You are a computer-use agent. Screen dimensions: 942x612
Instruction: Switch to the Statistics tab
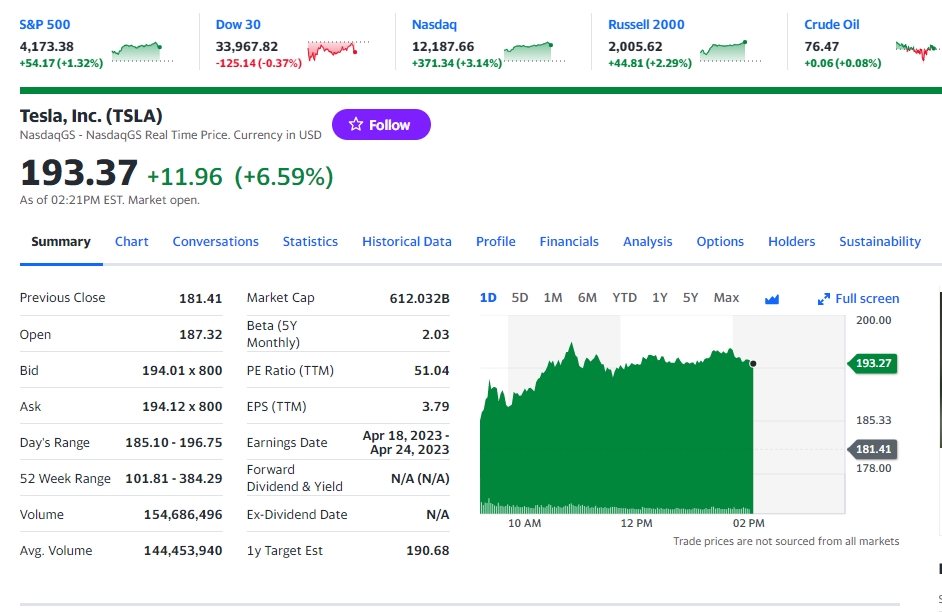[x=310, y=241]
